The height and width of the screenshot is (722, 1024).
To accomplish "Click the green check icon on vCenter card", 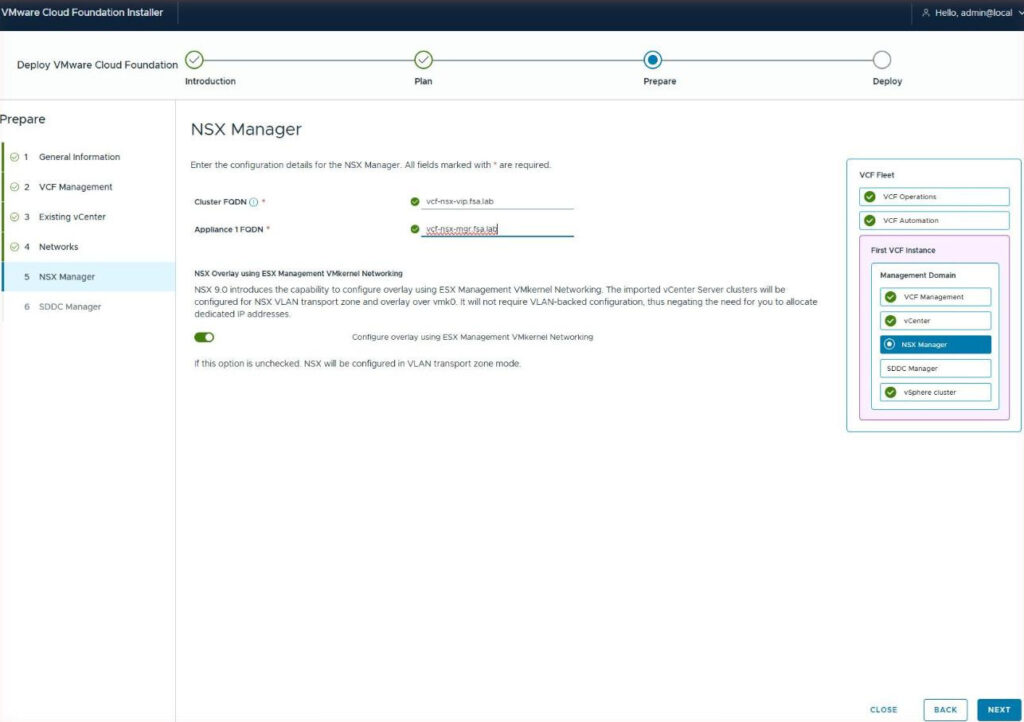I will (x=890, y=321).
